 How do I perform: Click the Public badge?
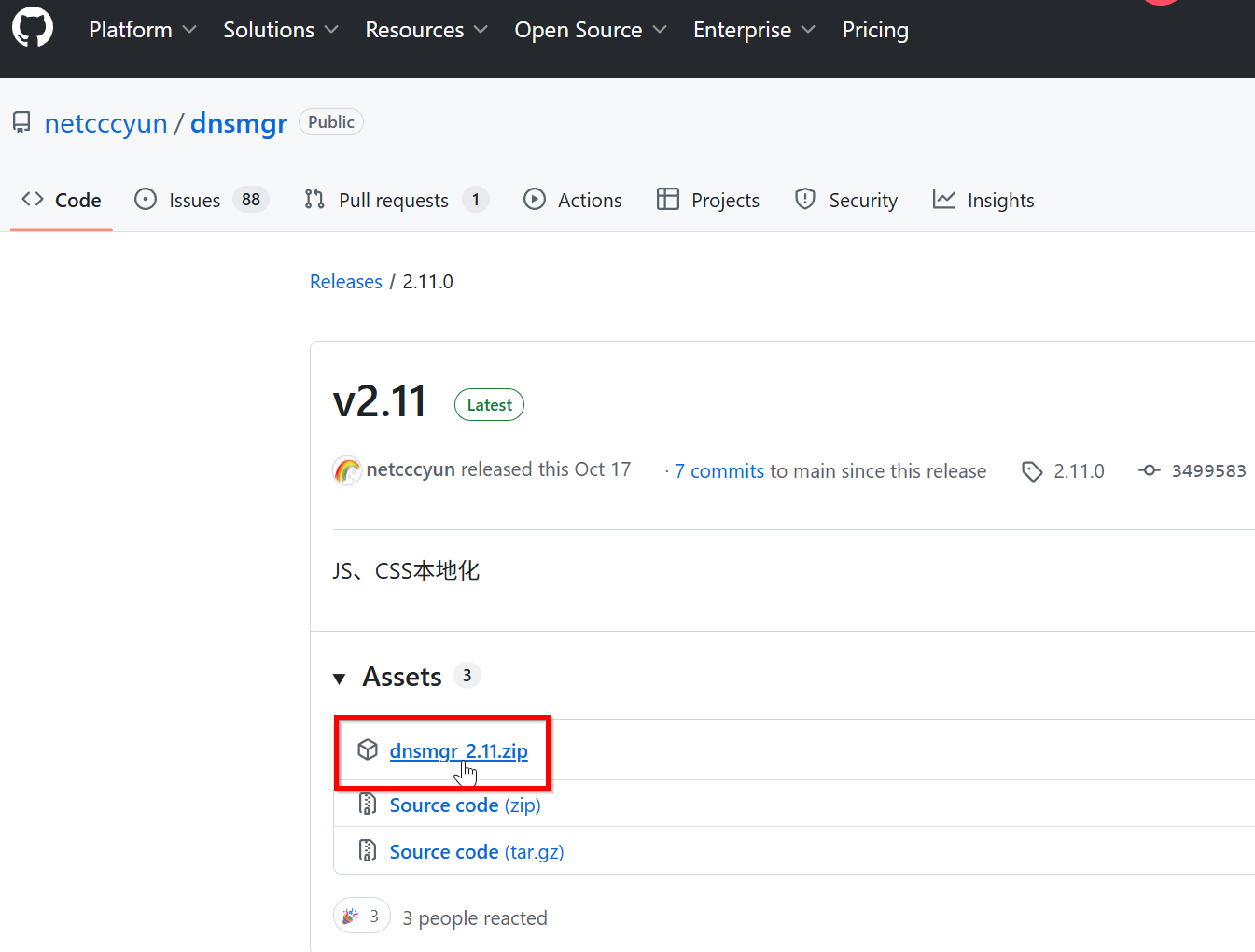point(331,122)
